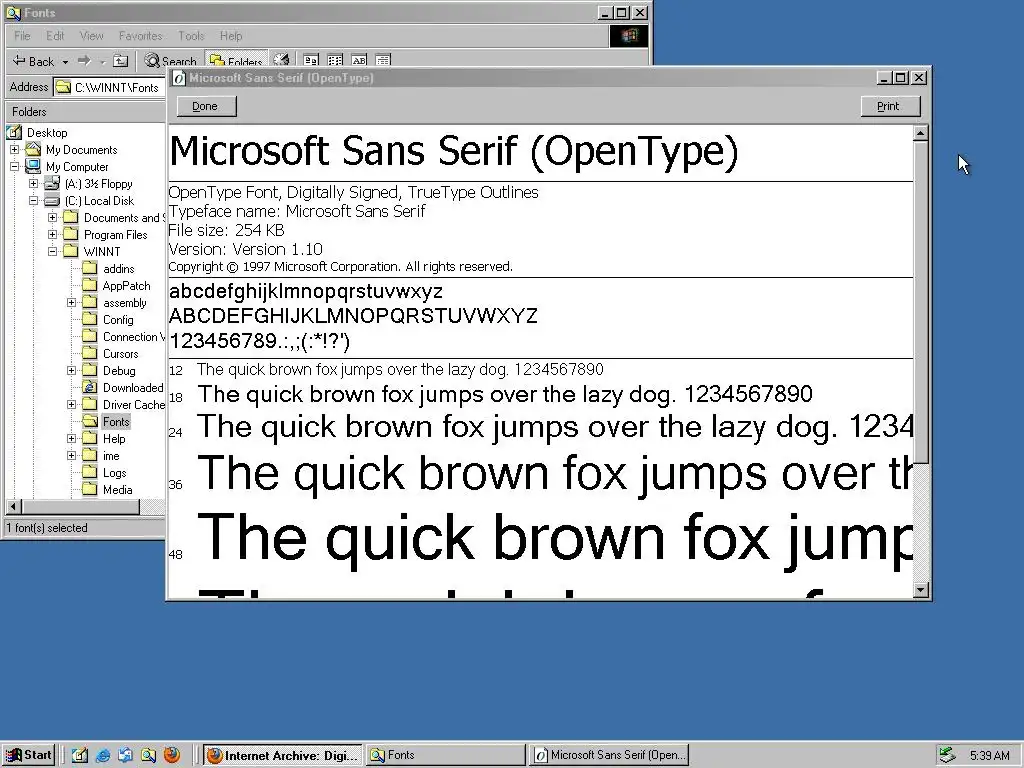The image size is (1024, 768).
Task: Click Done in the font viewer
Action: (x=205, y=106)
